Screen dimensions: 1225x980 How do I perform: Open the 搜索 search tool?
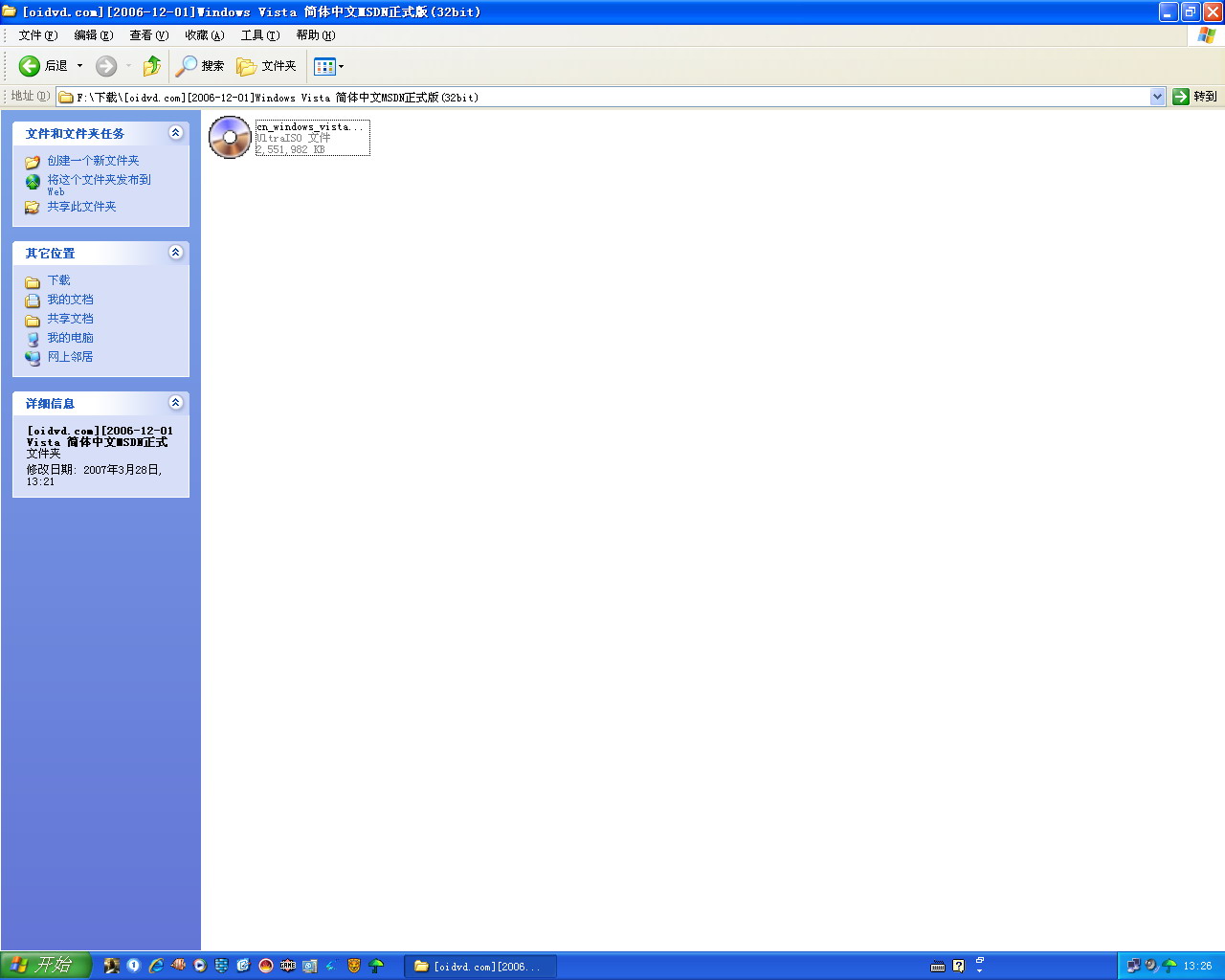(x=200, y=66)
